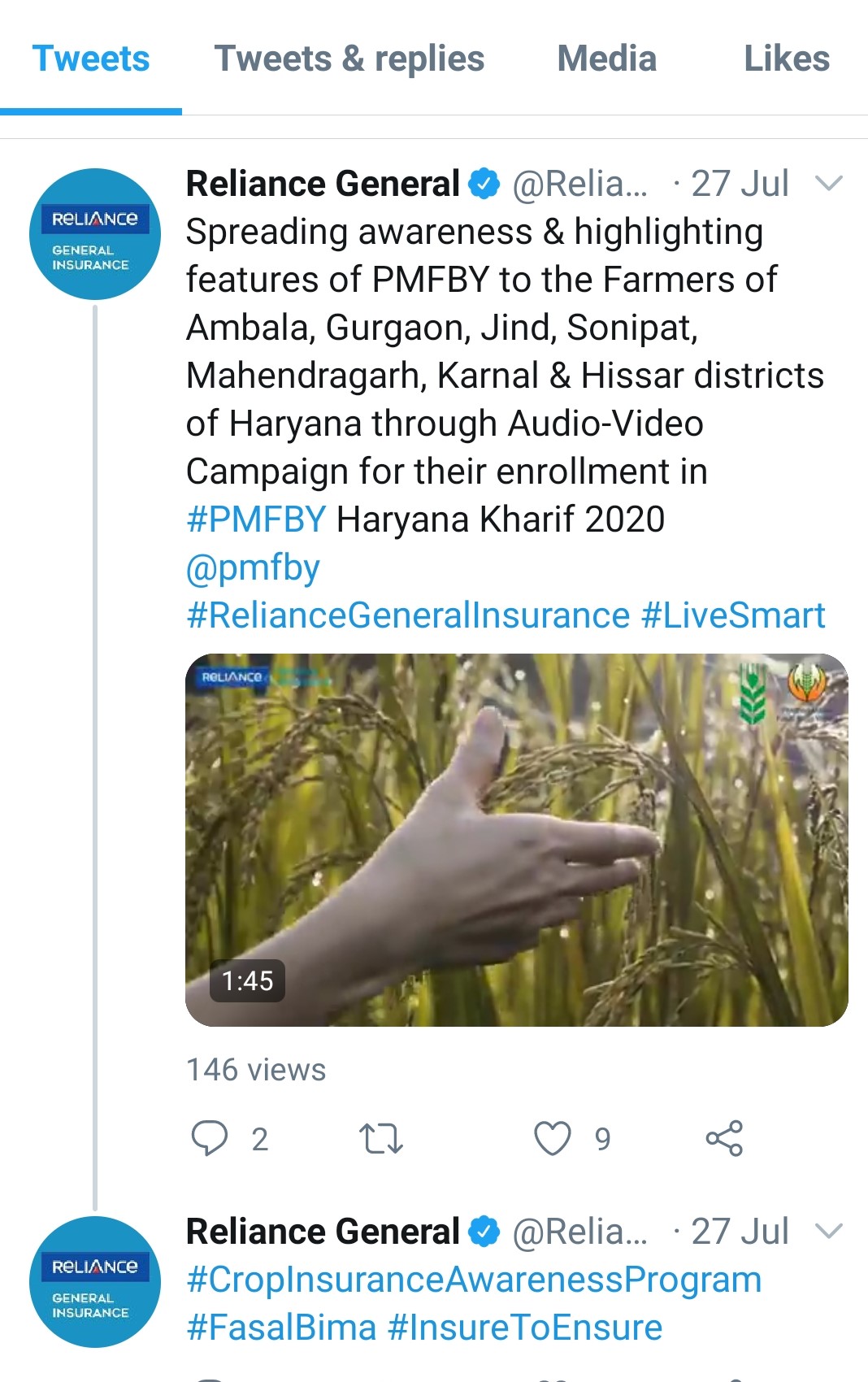Open the @pmfby mention link
The image size is (868, 1382).
tap(253, 567)
